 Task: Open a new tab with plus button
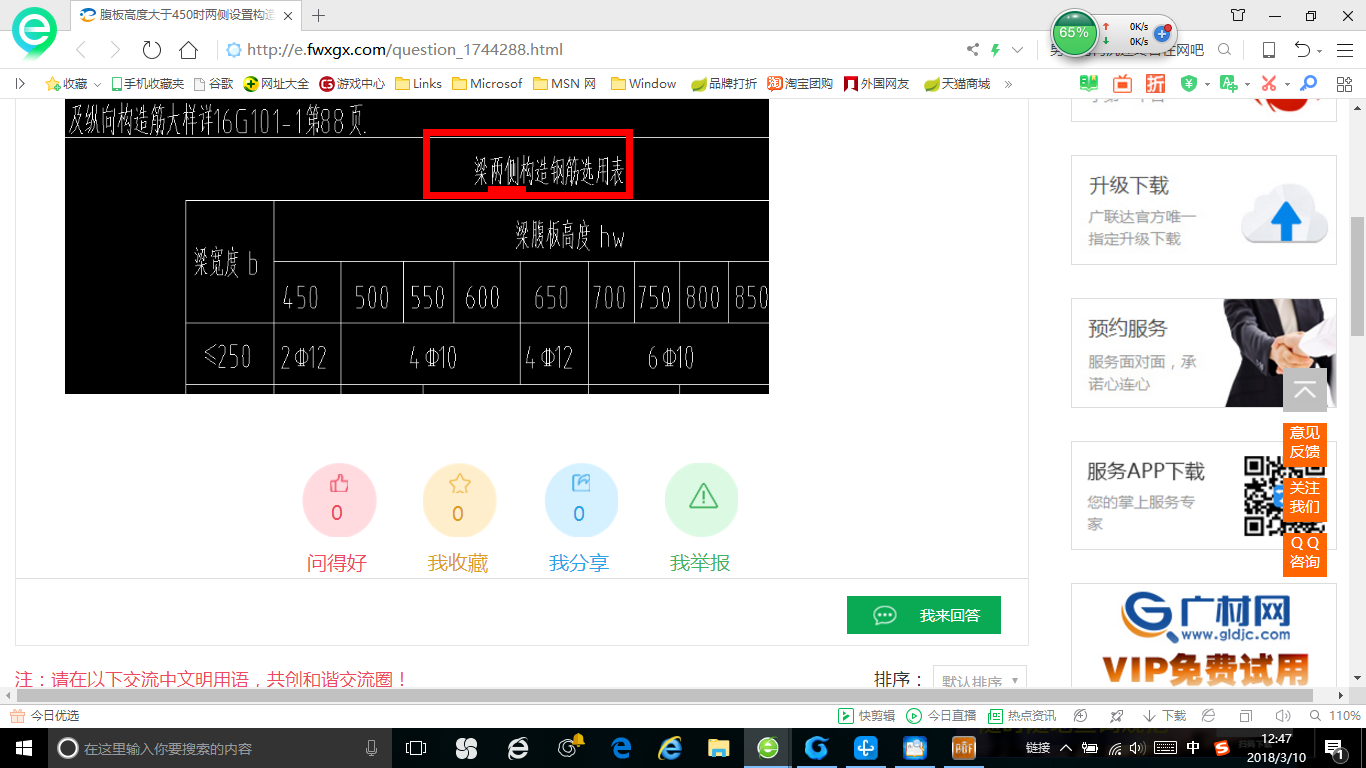[319, 15]
